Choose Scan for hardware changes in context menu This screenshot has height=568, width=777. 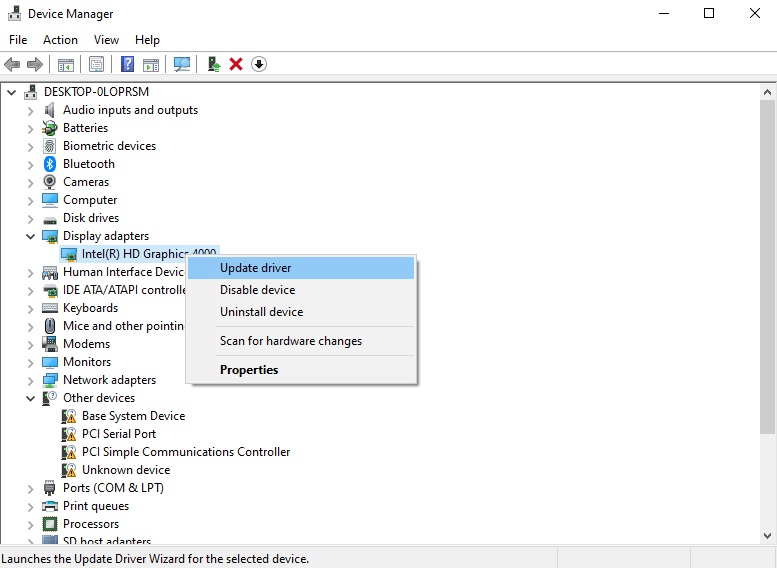[x=301, y=341]
